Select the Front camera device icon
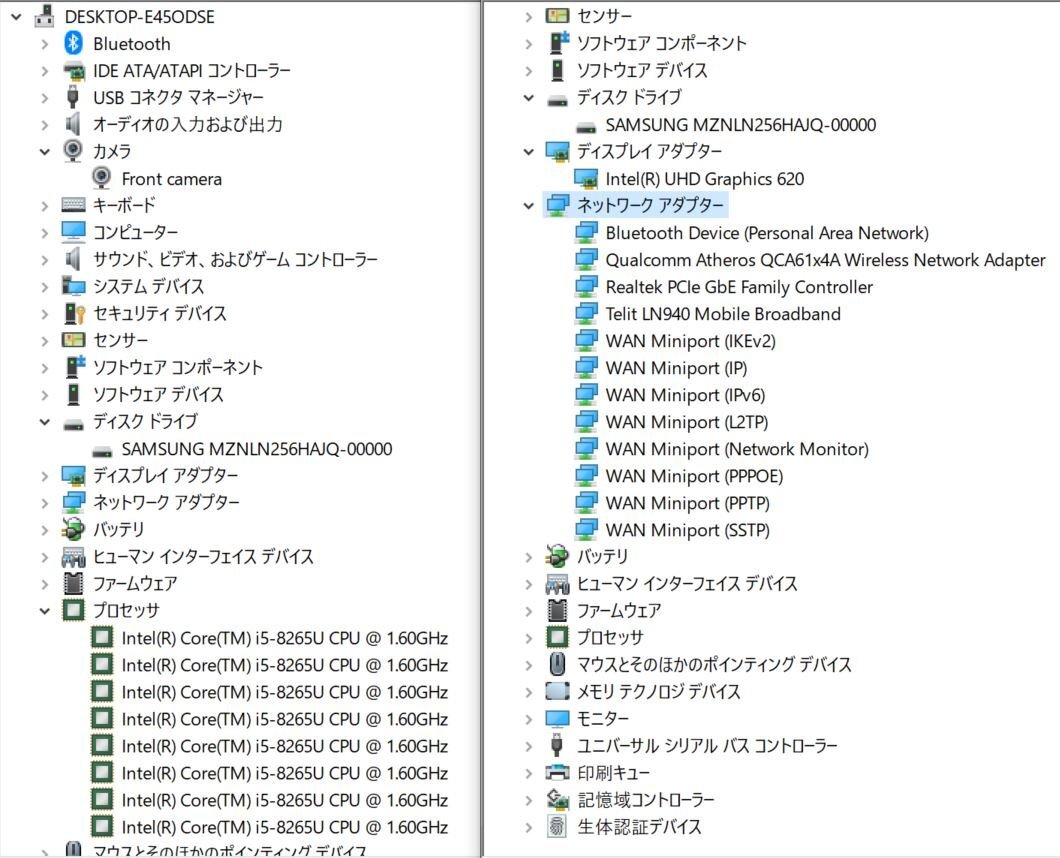 click(101, 178)
